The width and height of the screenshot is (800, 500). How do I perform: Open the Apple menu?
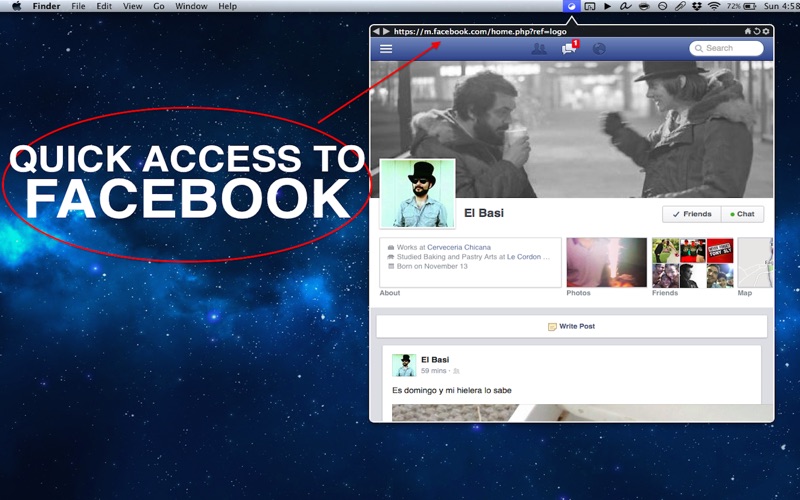pos(16,6)
